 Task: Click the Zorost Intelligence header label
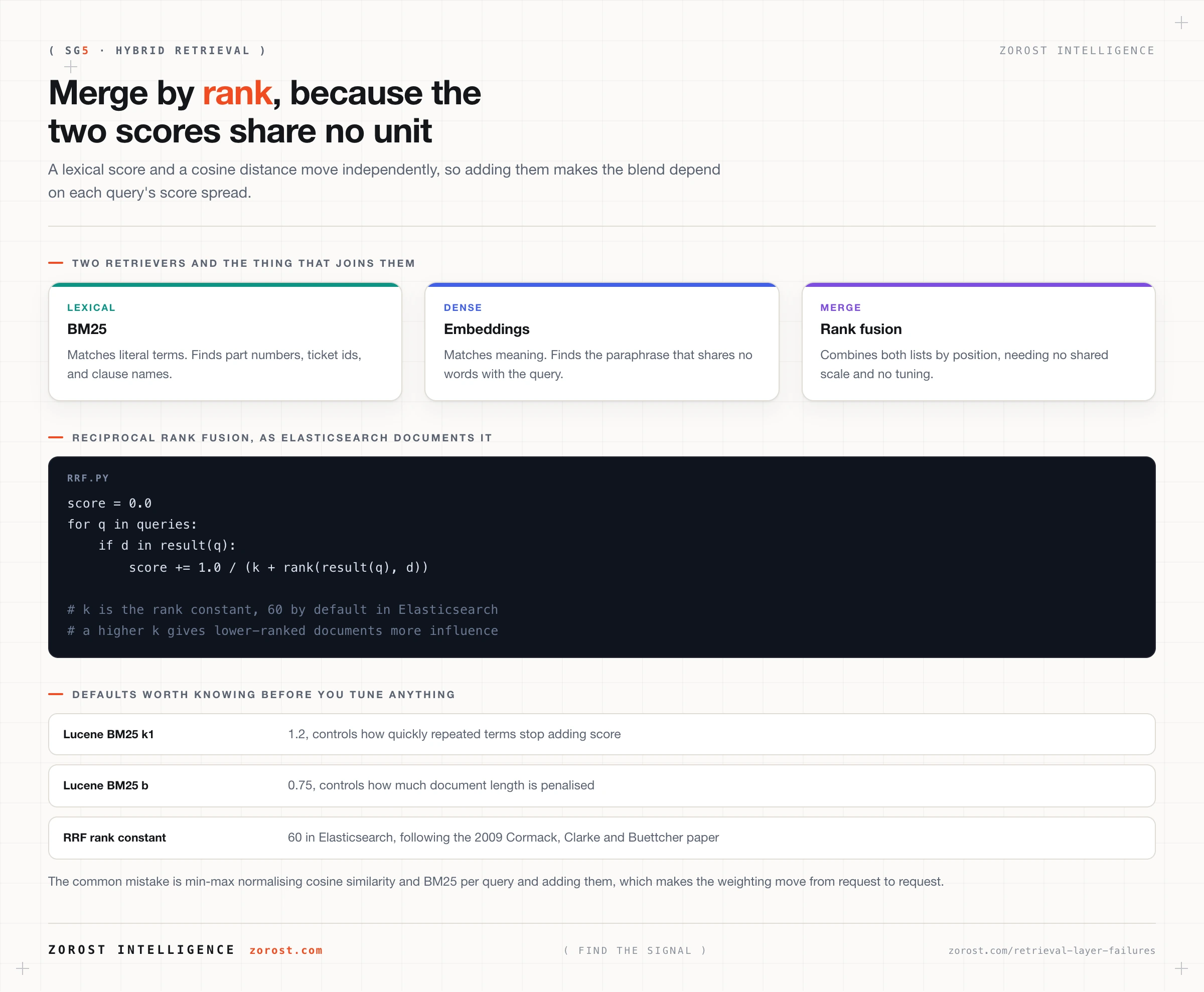point(1077,50)
